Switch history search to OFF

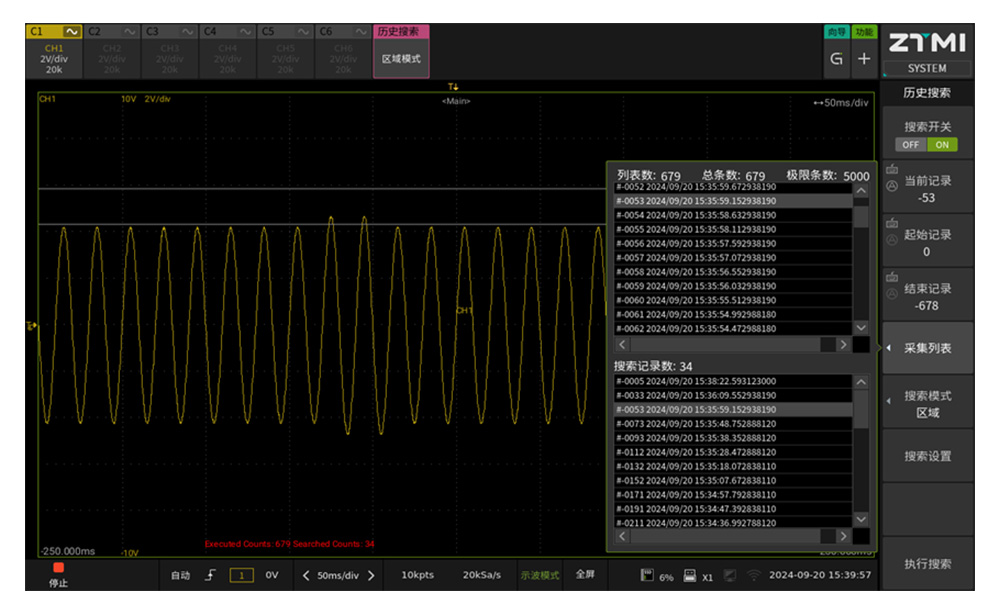(x=911, y=145)
